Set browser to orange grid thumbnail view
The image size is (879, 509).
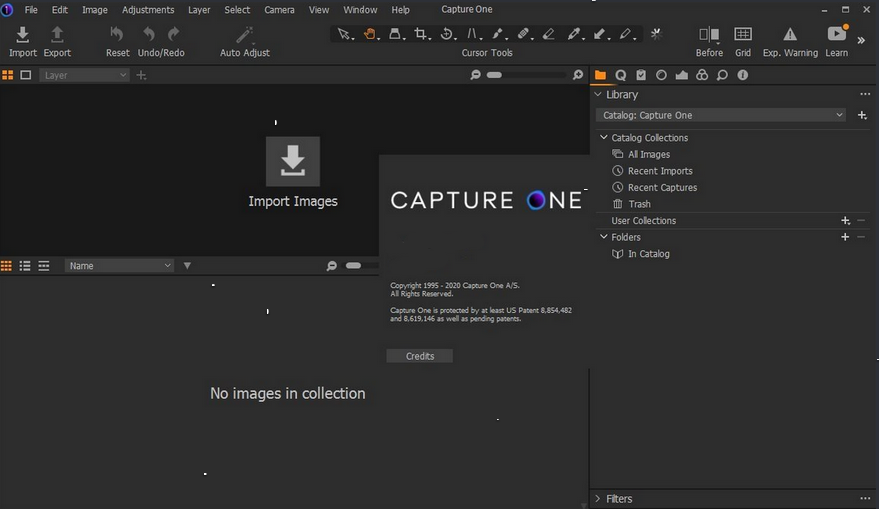(x=6, y=266)
